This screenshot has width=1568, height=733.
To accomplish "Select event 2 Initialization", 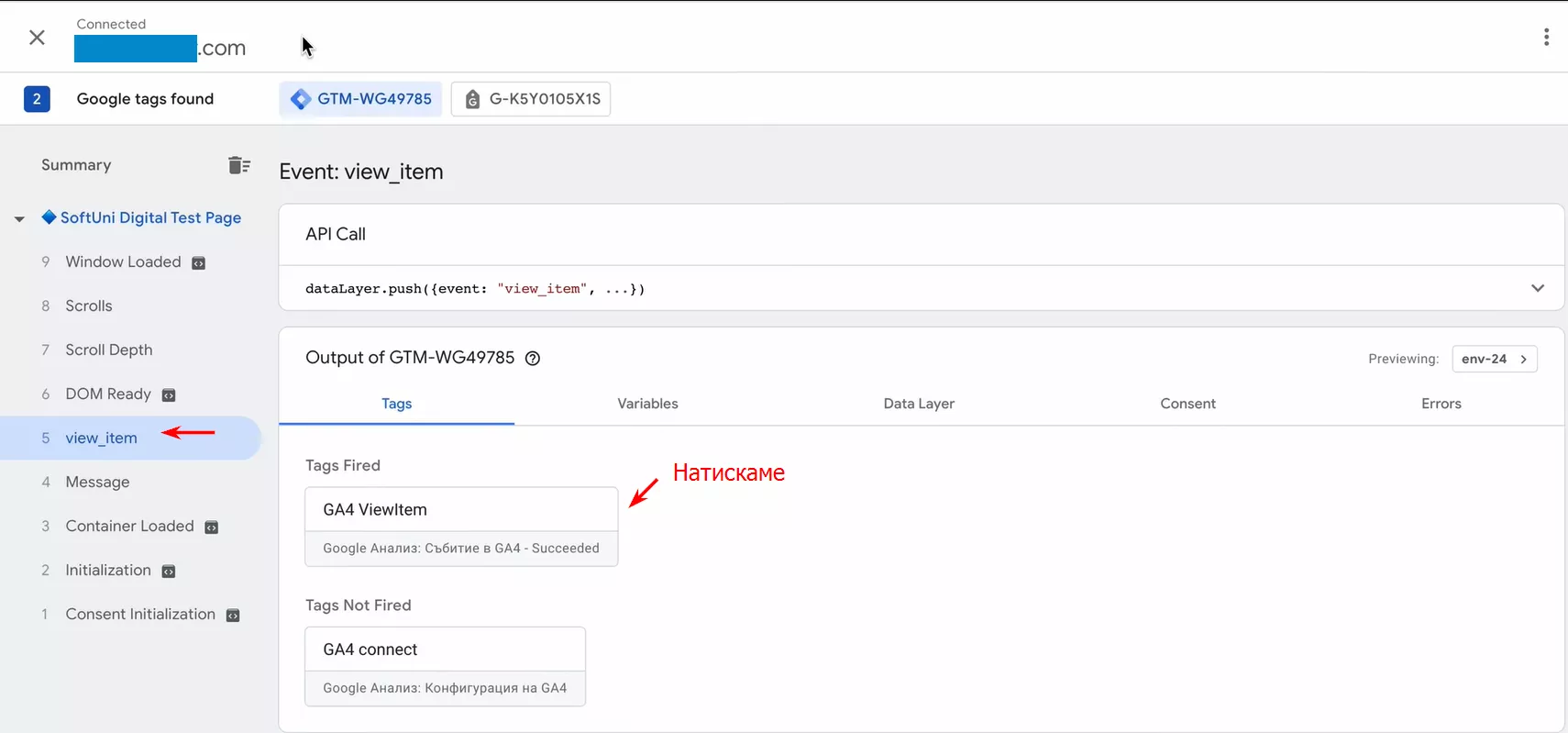I will coord(108,570).
